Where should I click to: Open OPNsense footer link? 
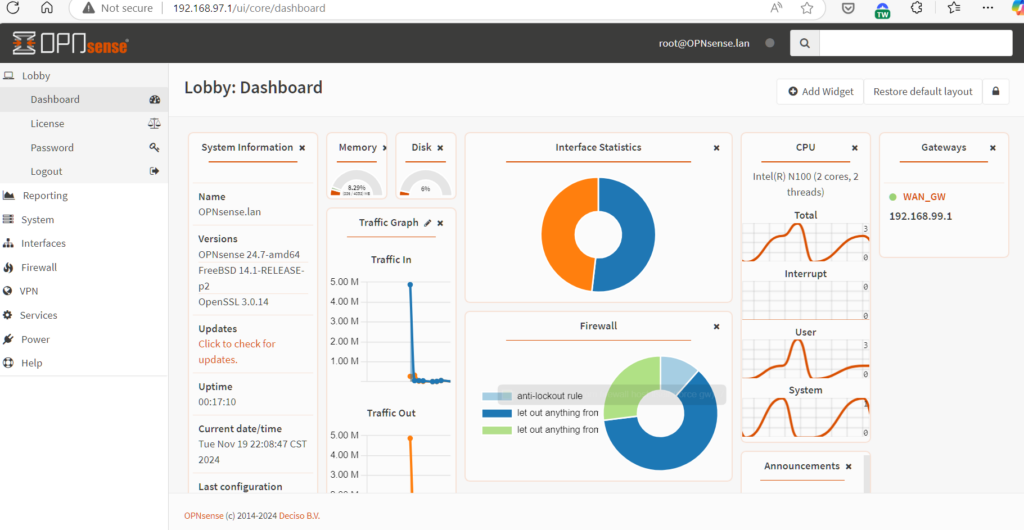tap(204, 516)
